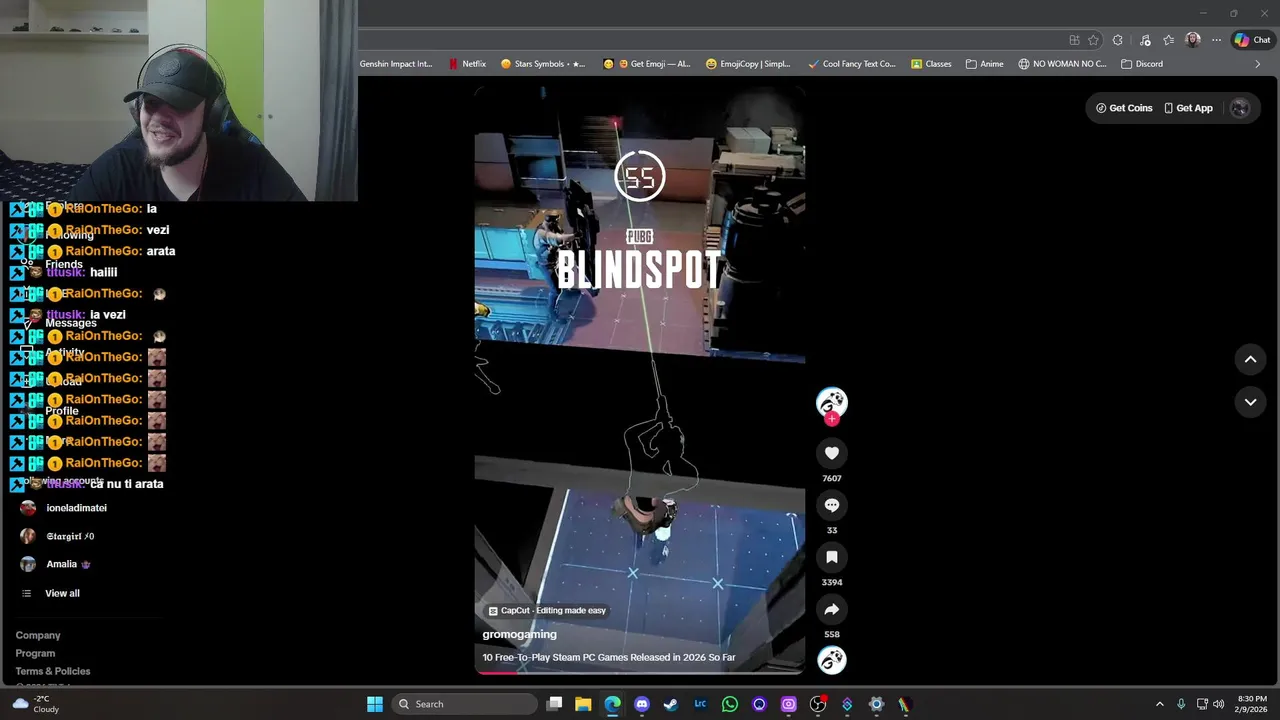Open the Company footer link
Screen dimensions: 1280x720
pyautogui.click(x=38, y=635)
